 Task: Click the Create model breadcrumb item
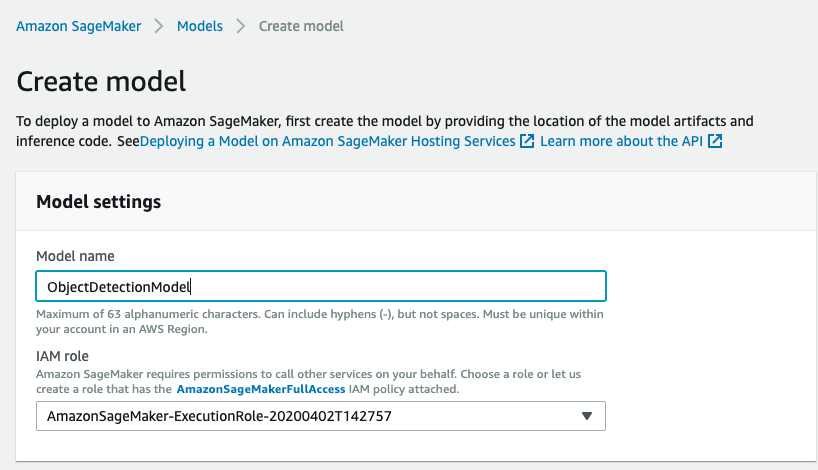click(x=301, y=26)
